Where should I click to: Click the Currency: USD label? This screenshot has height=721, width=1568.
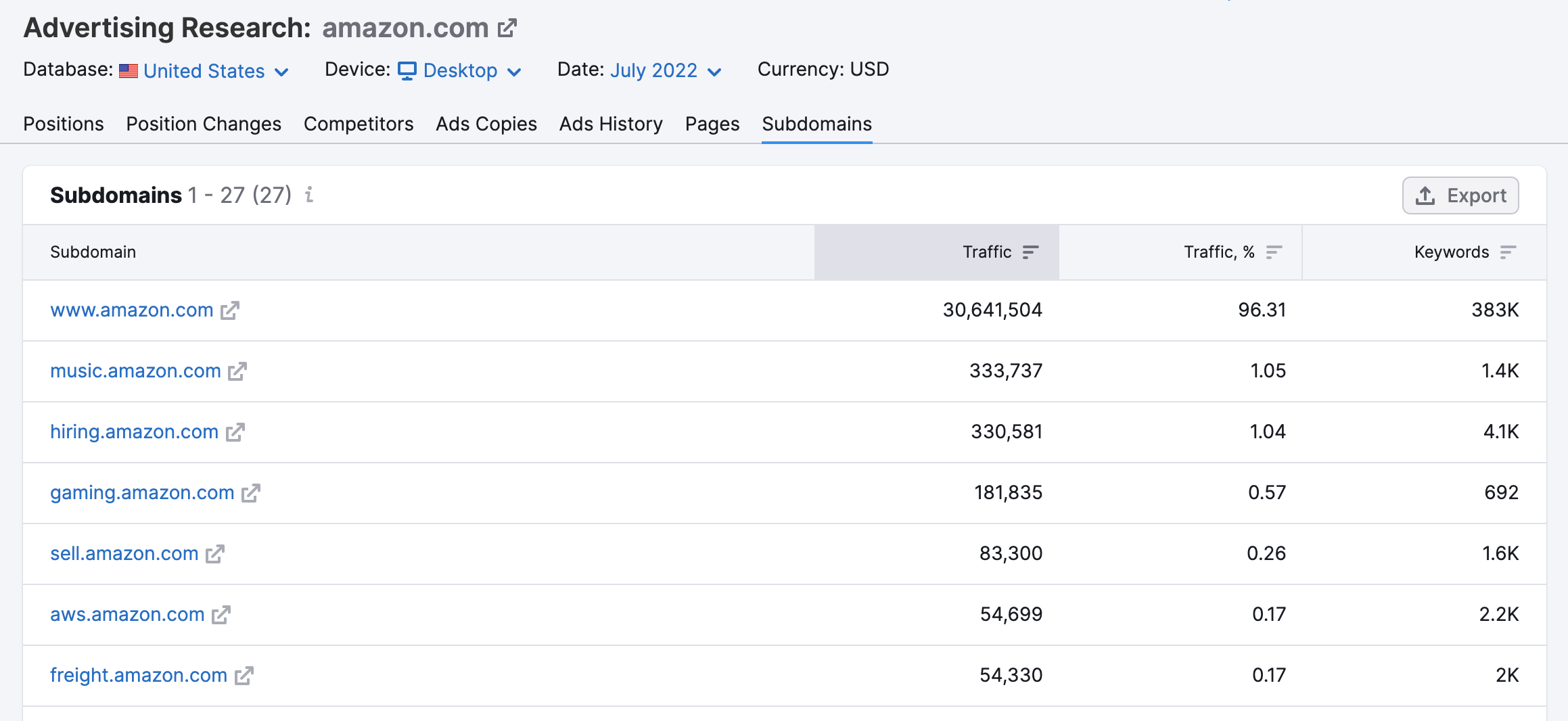click(x=823, y=69)
